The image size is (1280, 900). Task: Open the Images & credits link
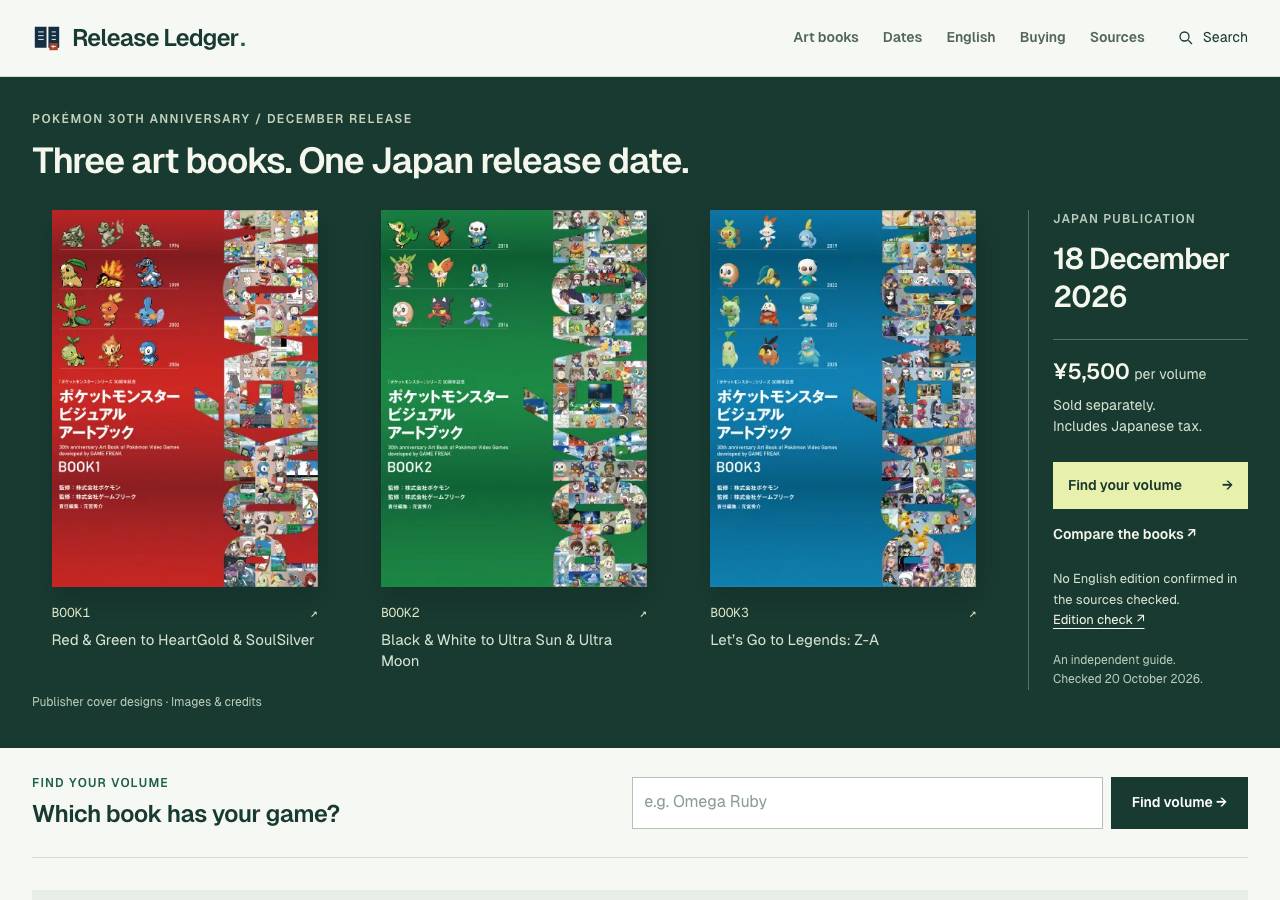[216, 702]
